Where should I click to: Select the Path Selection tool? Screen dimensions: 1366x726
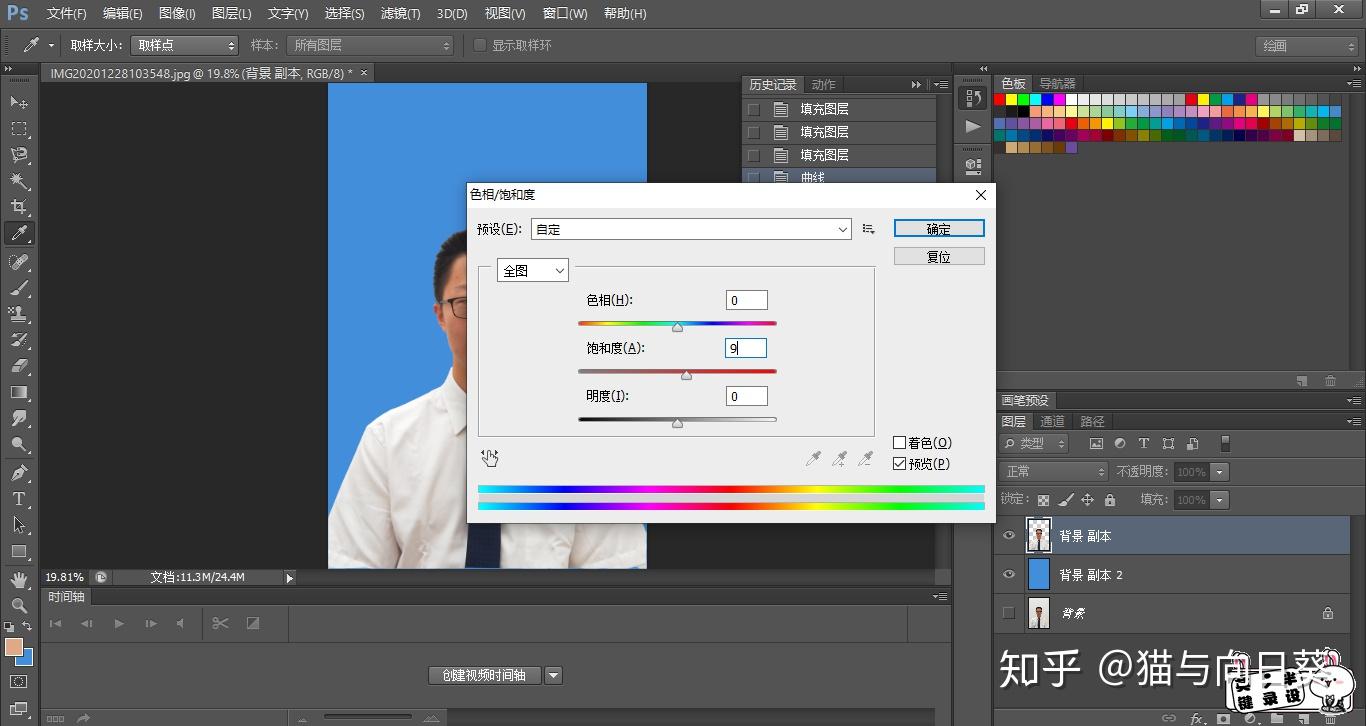[19, 525]
